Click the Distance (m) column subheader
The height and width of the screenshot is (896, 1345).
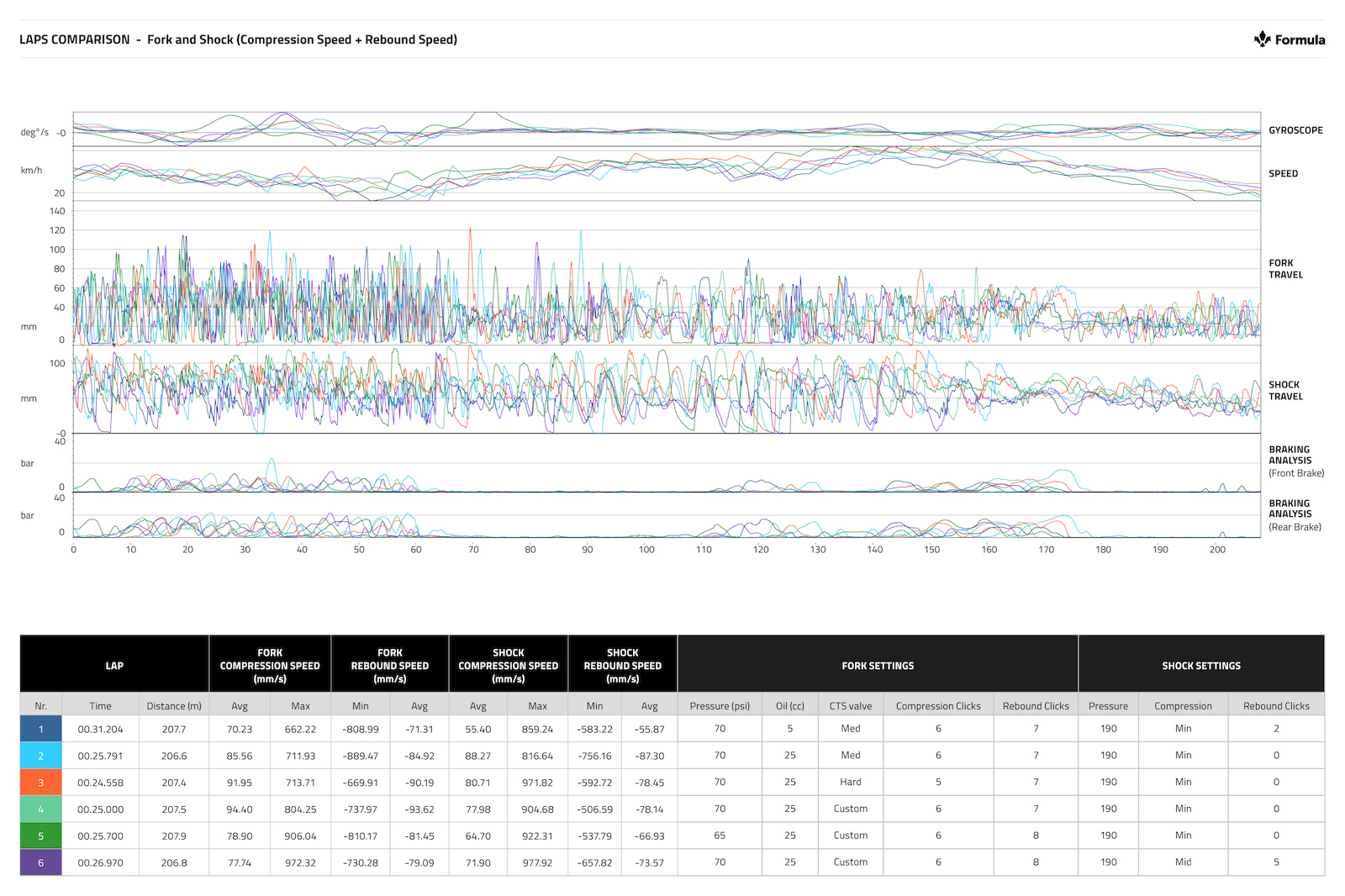tap(174, 706)
